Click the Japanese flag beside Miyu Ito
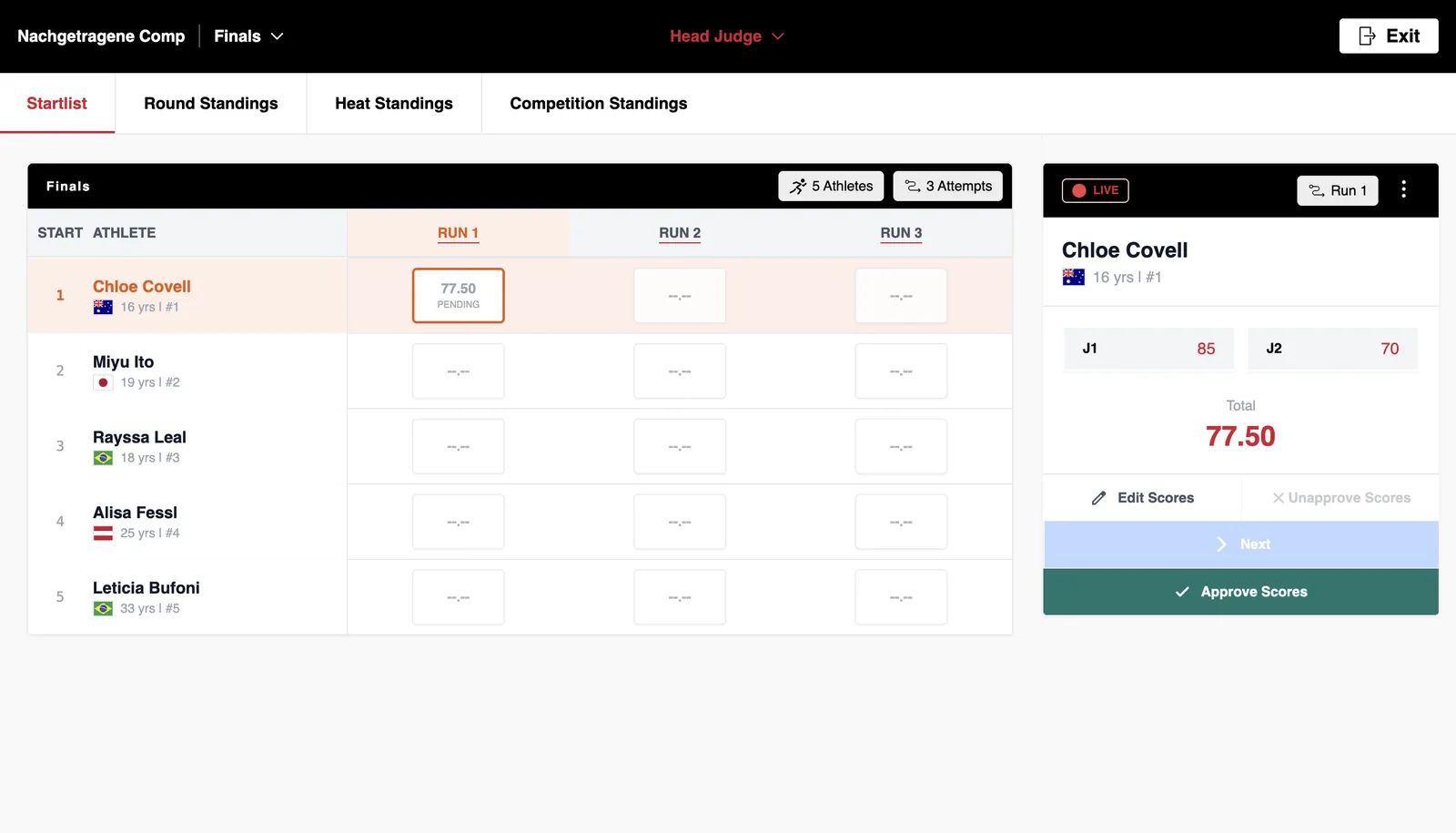Image resolution: width=1456 pixels, height=833 pixels. coord(104,383)
